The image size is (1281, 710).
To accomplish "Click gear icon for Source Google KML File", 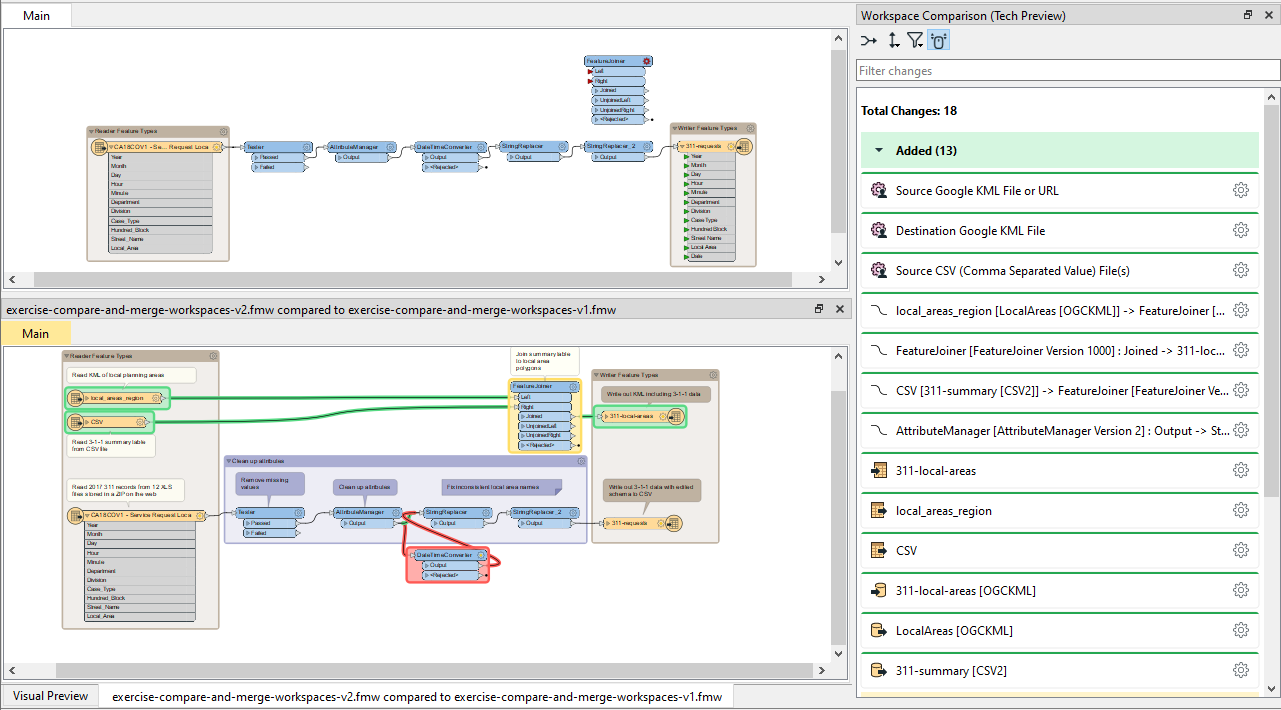I will (1240, 191).
